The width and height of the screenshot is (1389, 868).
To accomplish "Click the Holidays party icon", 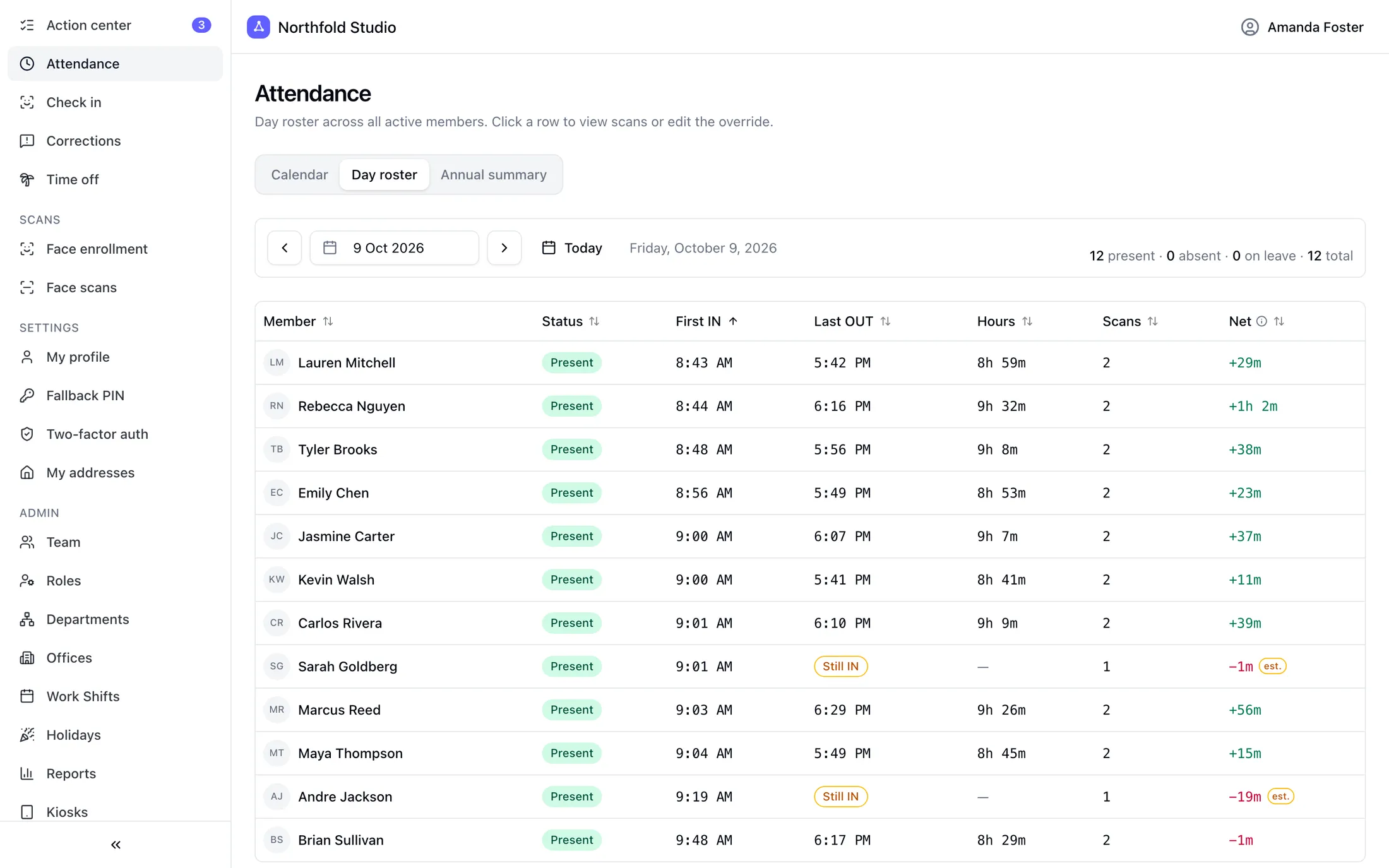I will (x=27, y=734).
